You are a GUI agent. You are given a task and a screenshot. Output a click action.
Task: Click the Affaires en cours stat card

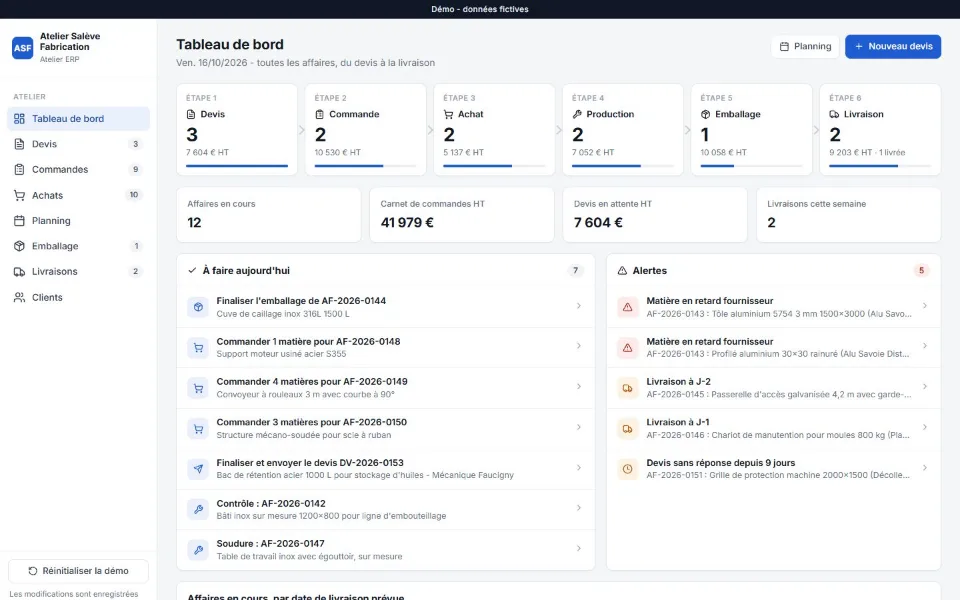coord(269,215)
